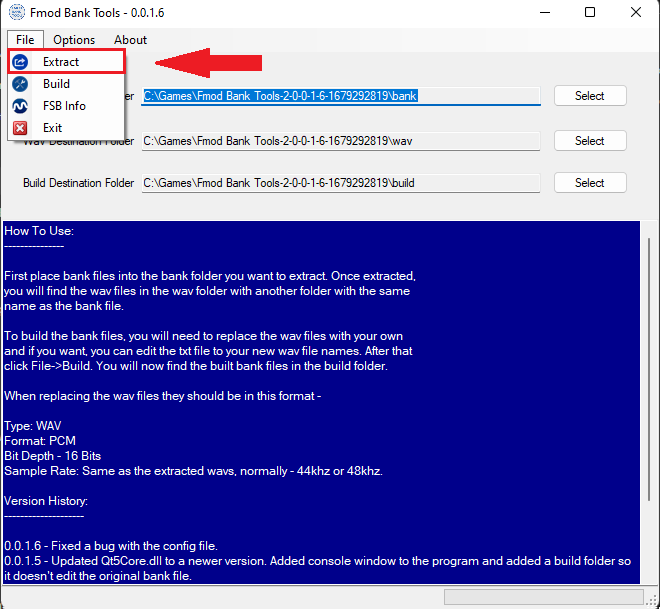The width and height of the screenshot is (660, 609).
Task: Click the '0.0.1.6 - Fixed a bug' line
Action: tap(111, 546)
